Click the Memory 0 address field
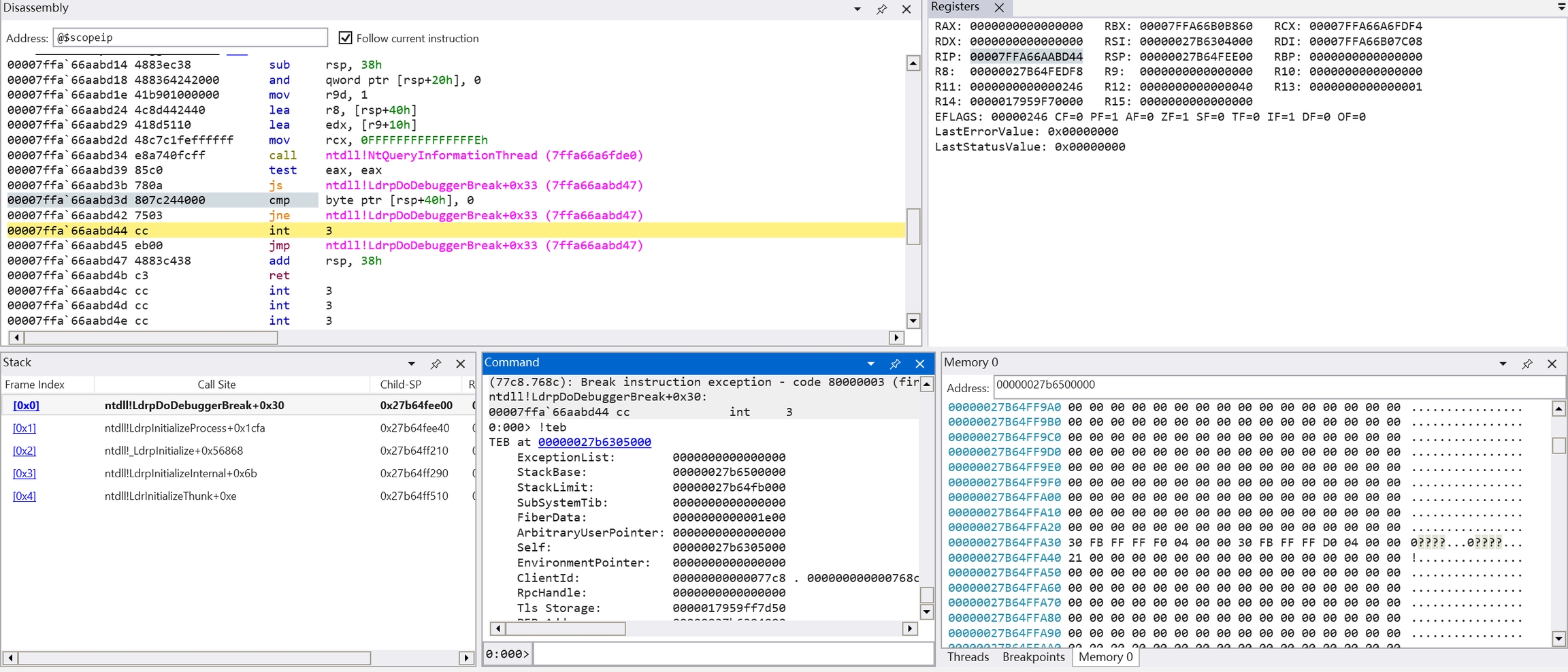This screenshot has height=672, width=1568. (1278, 385)
